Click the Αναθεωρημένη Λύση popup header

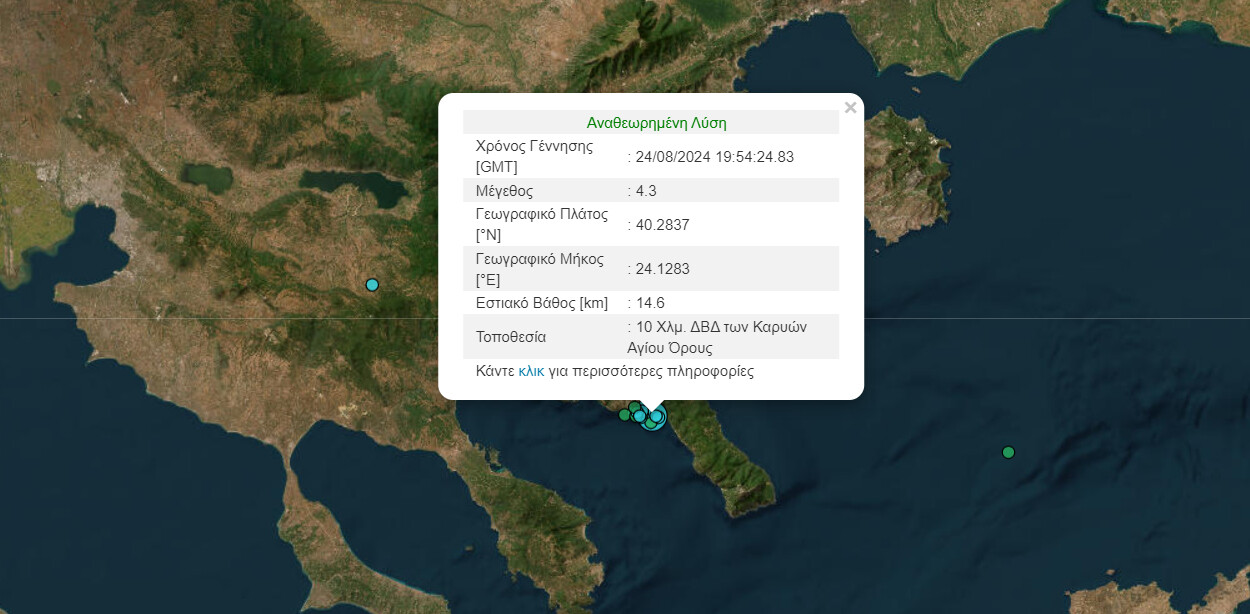(656, 123)
